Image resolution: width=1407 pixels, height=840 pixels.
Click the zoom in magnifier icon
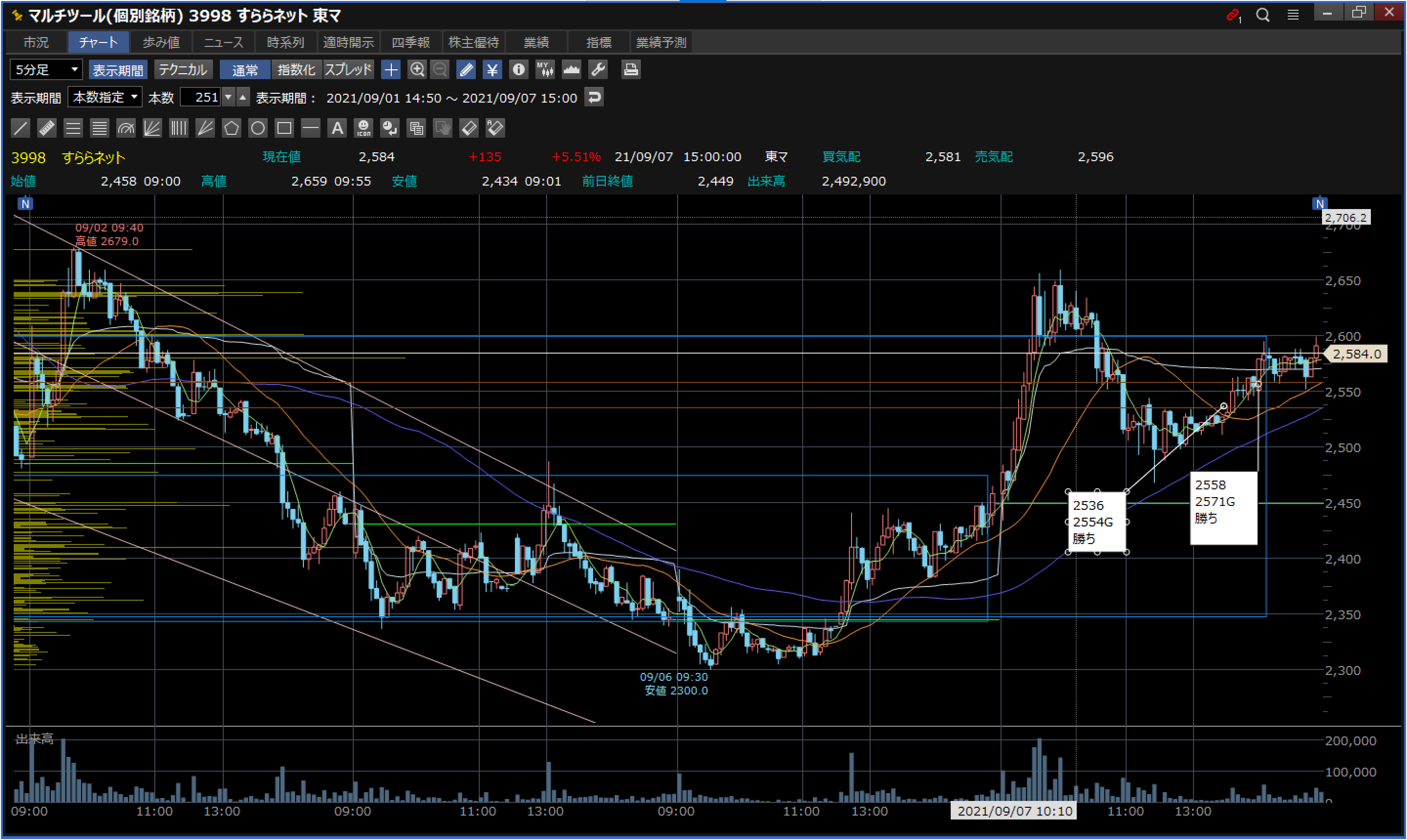(x=417, y=70)
